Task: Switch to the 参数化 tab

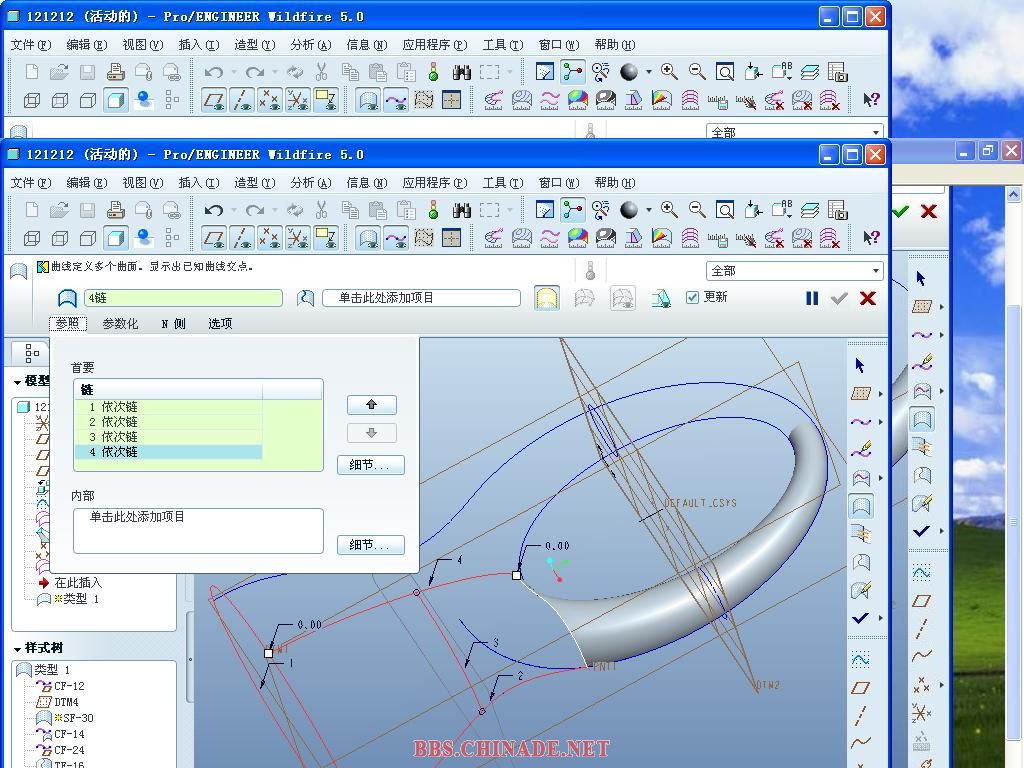Action: click(120, 323)
